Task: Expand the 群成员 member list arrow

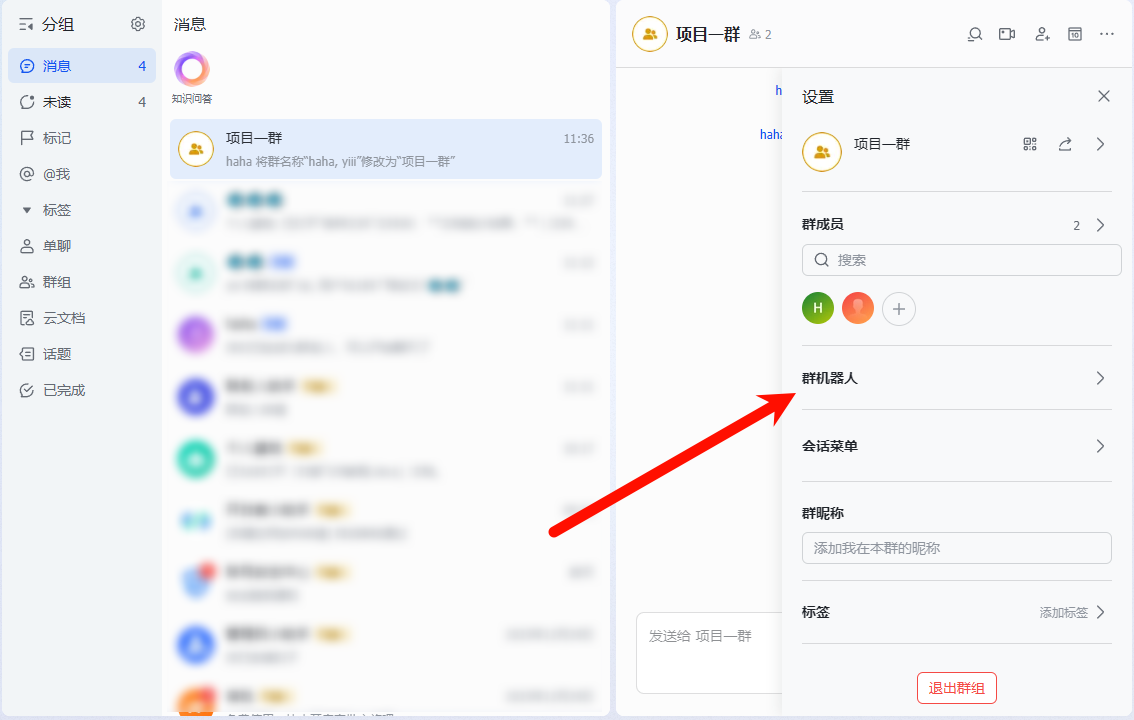Action: [x=1100, y=225]
